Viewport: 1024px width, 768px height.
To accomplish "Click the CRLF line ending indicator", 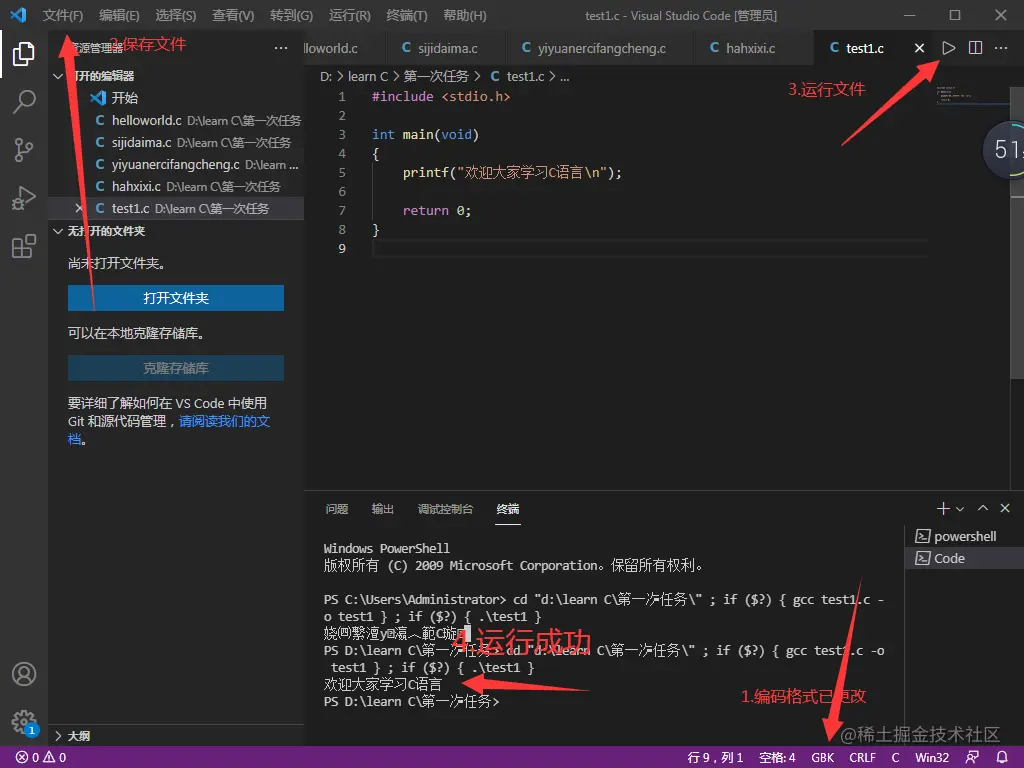I will (863, 758).
